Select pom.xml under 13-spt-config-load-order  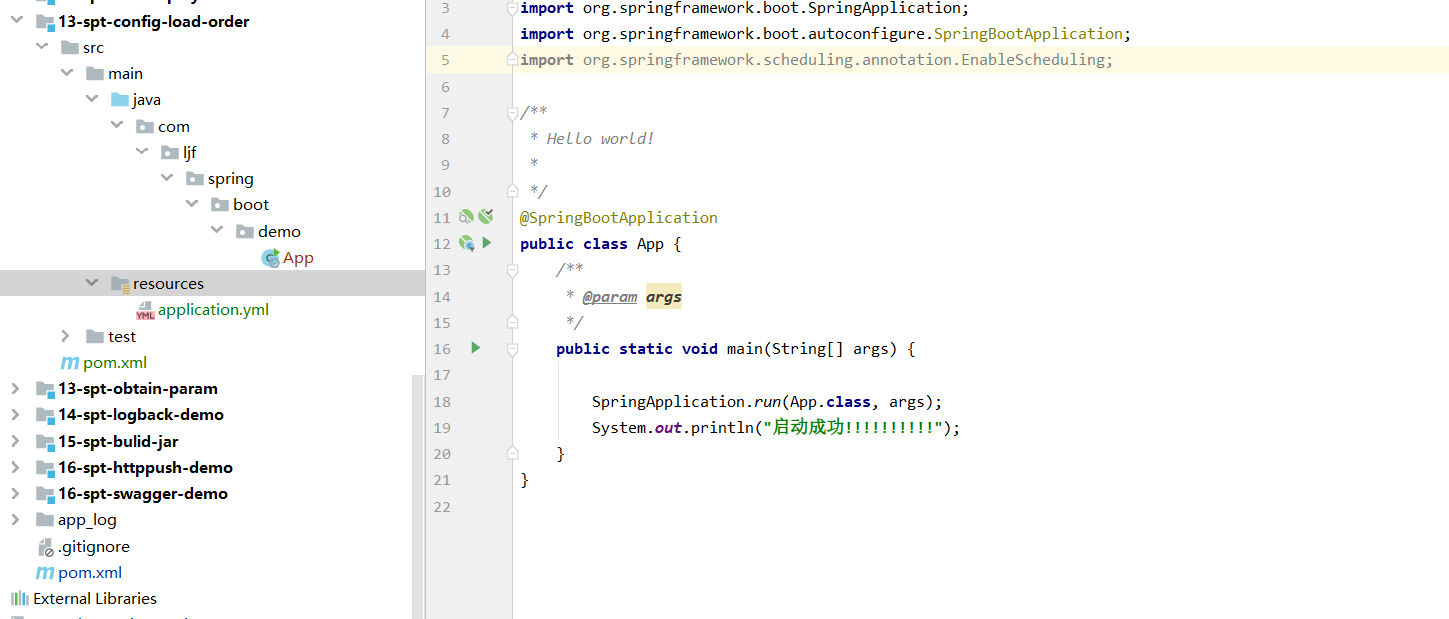[115, 363]
